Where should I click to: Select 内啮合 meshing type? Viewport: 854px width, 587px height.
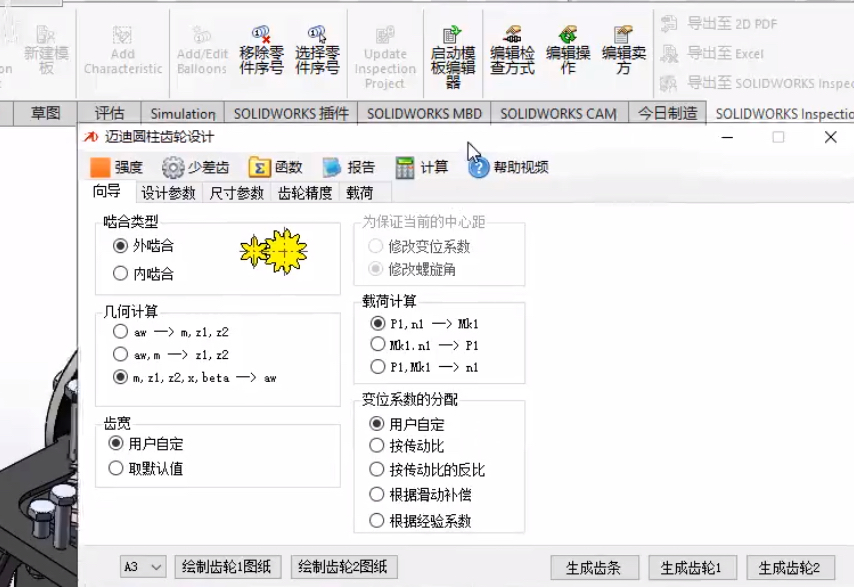pos(120,273)
